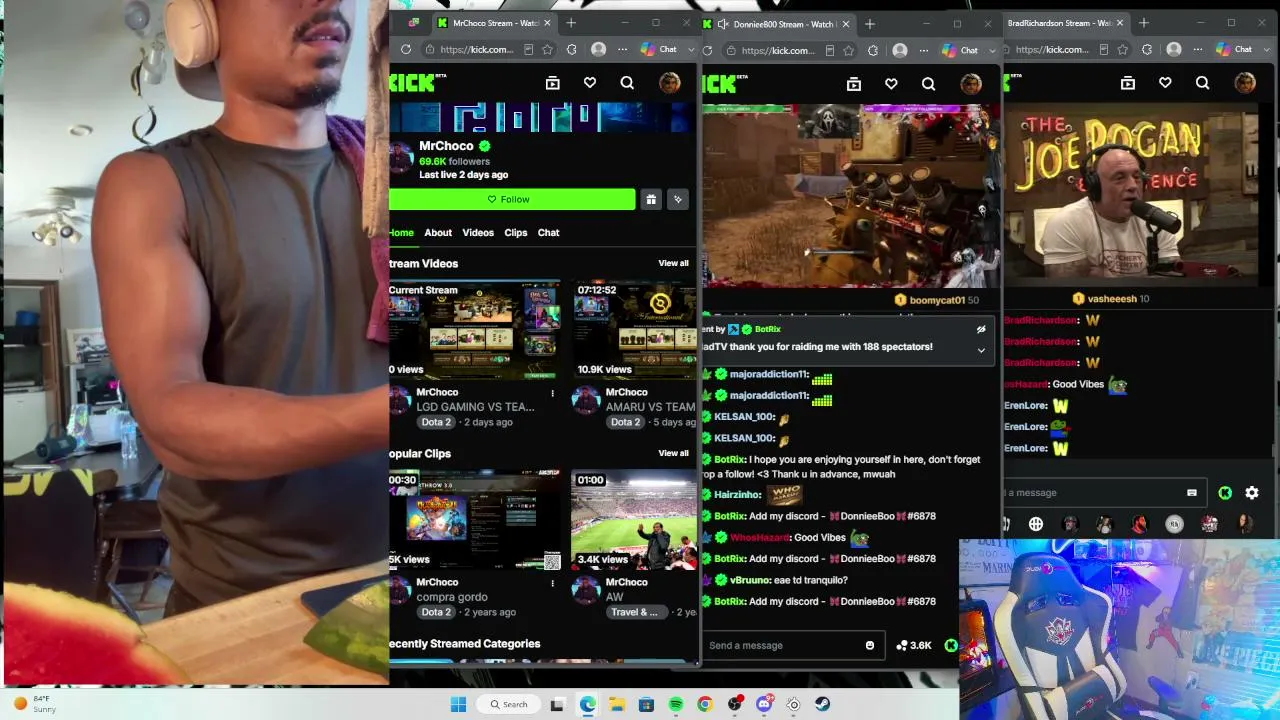Open chat settings gear in BradRichardson chat
The height and width of the screenshot is (720, 1280).
1252,492
